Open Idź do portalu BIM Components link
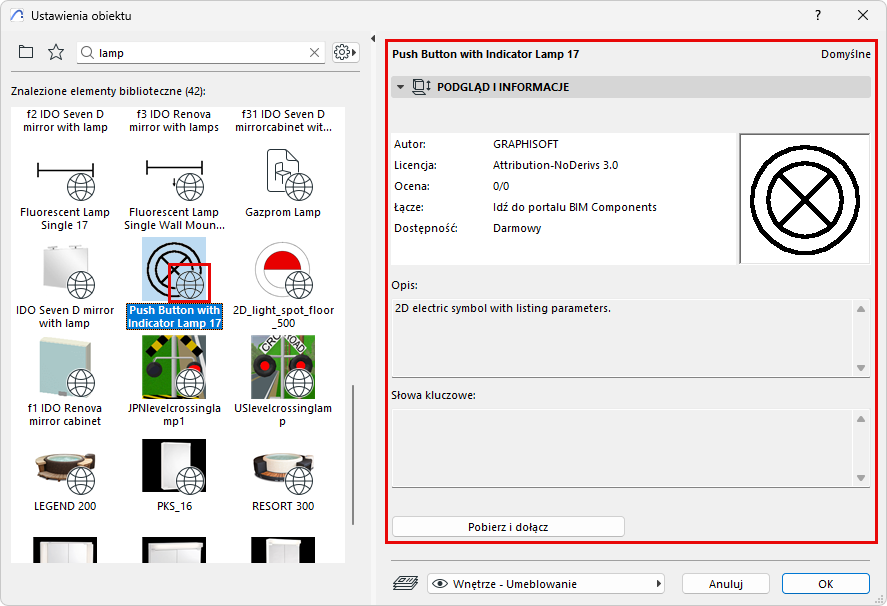 pos(574,207)
